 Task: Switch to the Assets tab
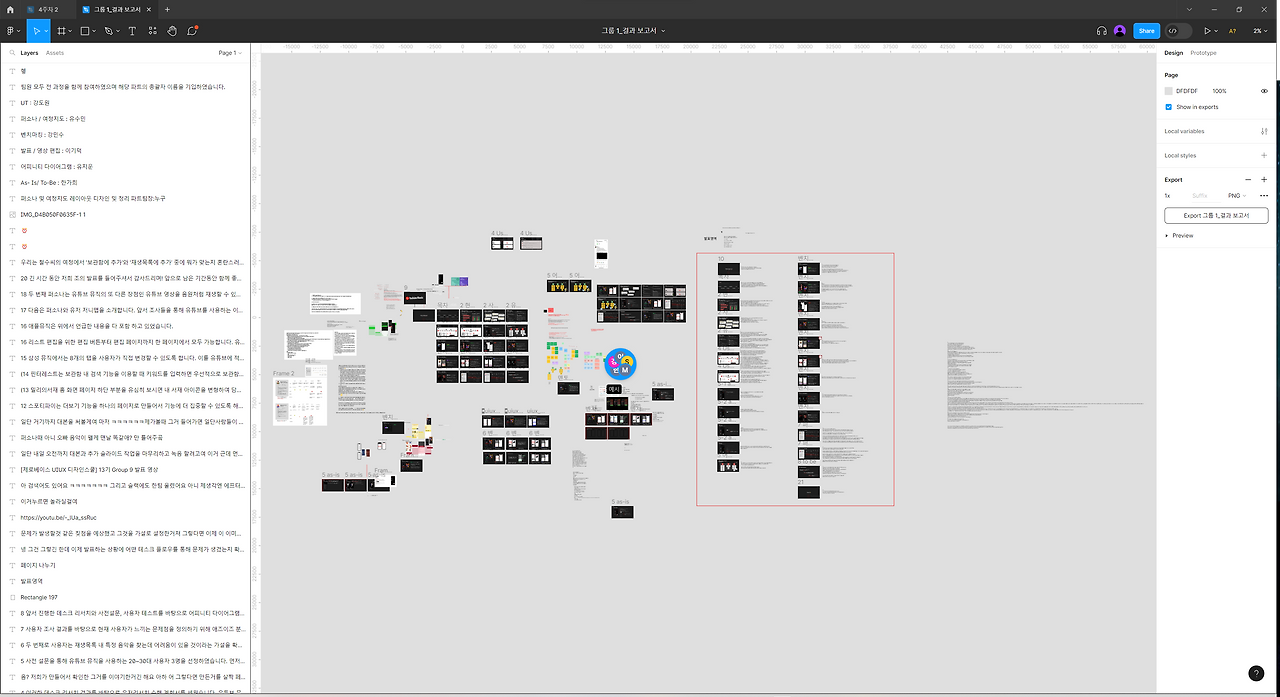[x=54, y=53]
